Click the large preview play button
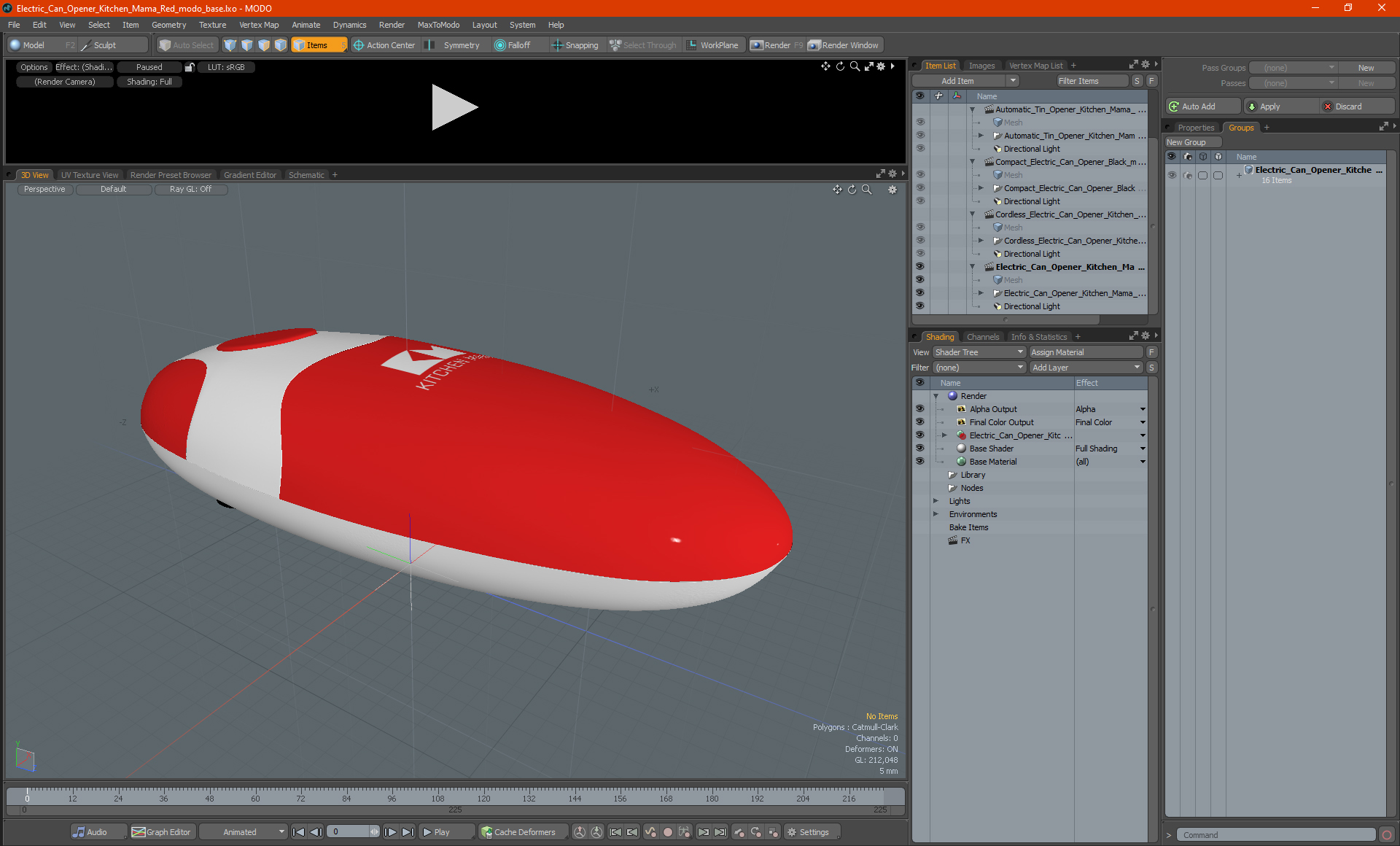 coord(454,107)
